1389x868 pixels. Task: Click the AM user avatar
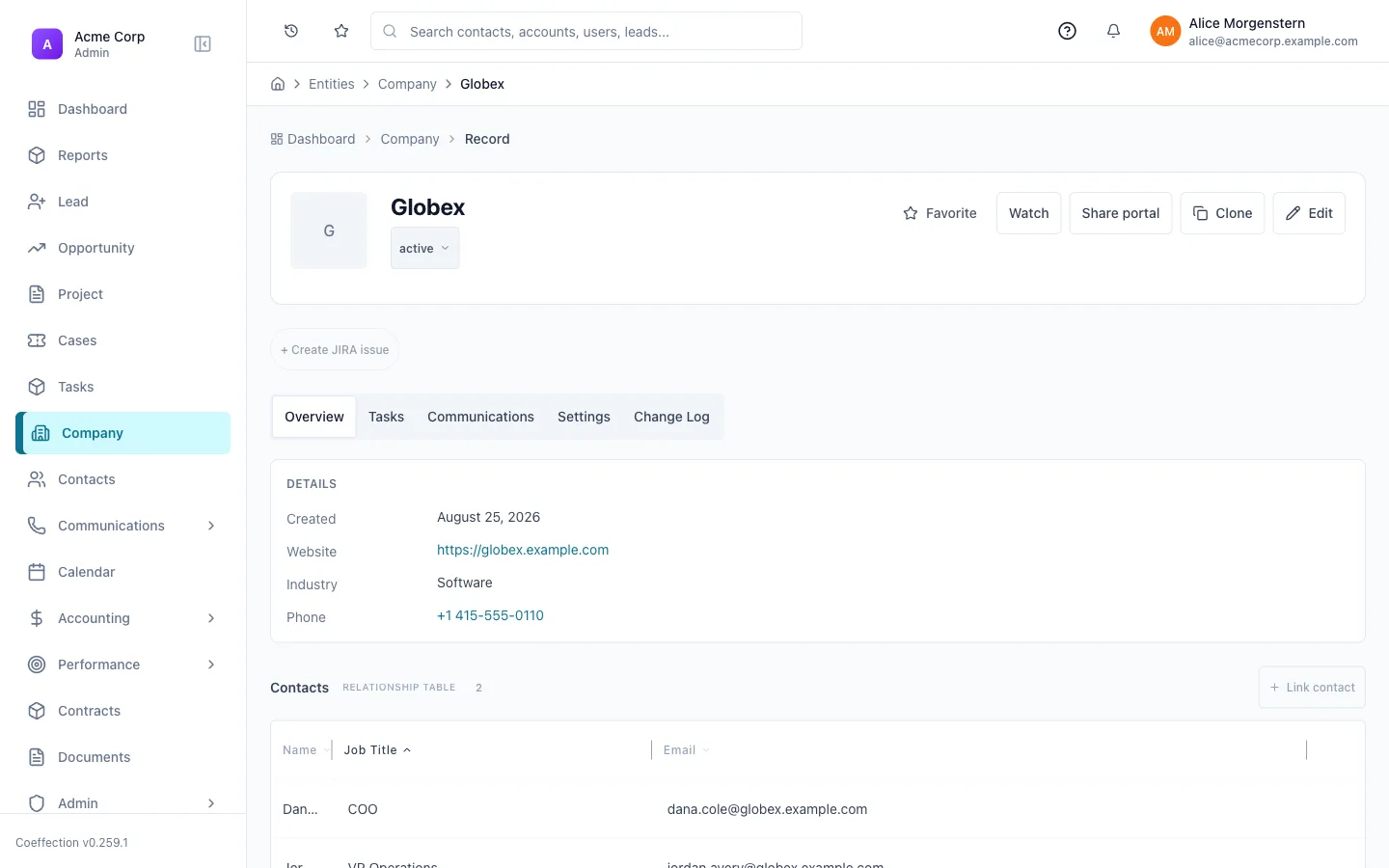1165,31
